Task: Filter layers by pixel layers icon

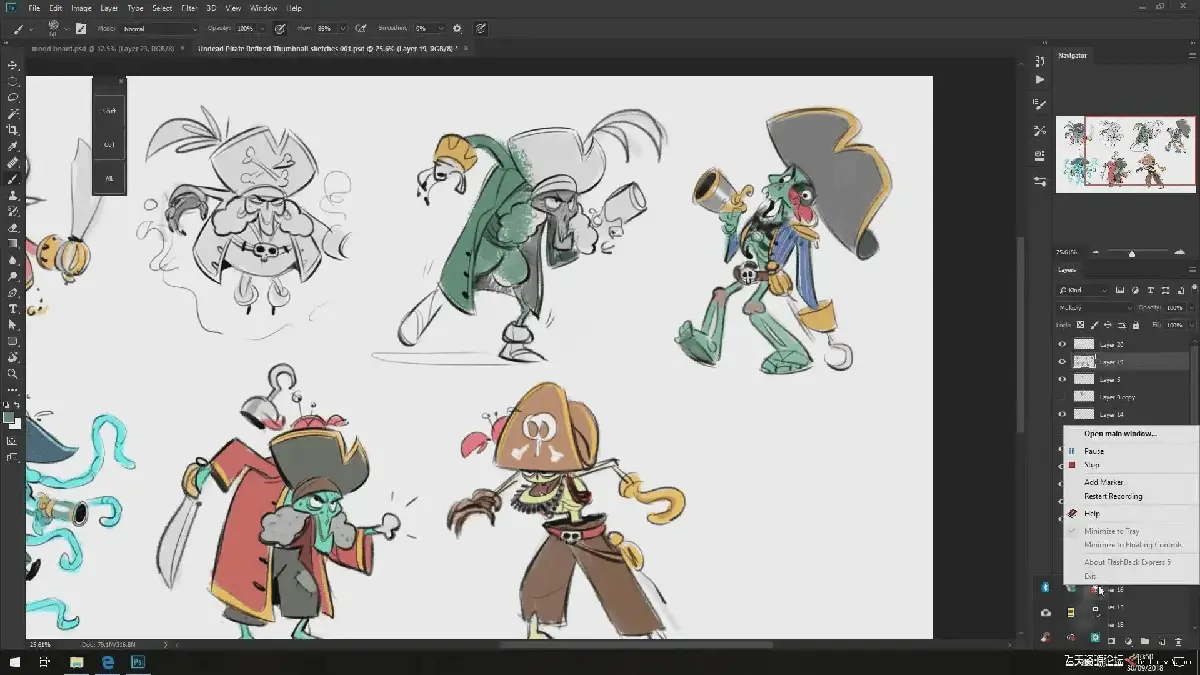Action: click(x=1121, y=290)
